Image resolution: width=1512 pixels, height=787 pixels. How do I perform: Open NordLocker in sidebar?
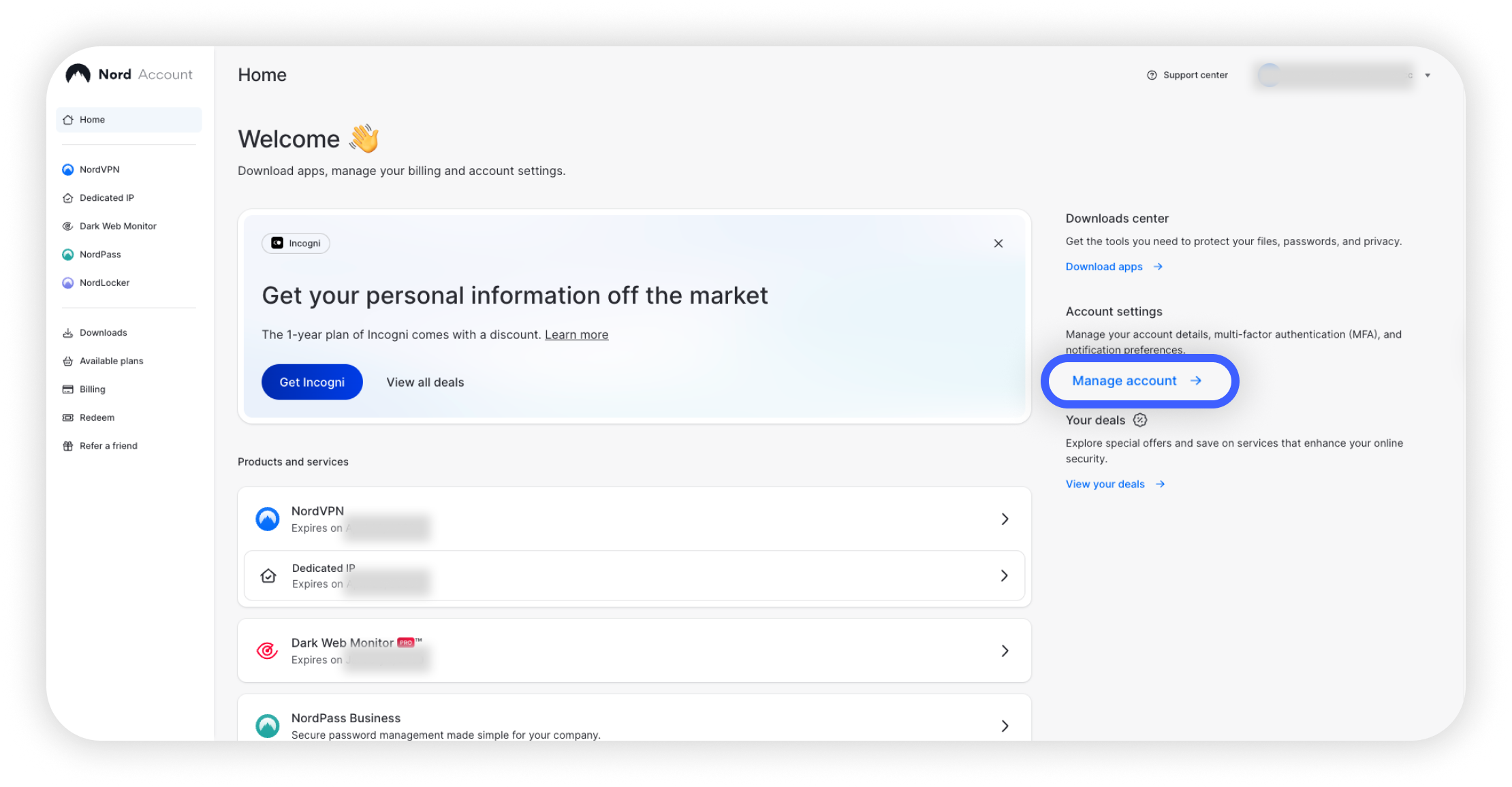104,283
